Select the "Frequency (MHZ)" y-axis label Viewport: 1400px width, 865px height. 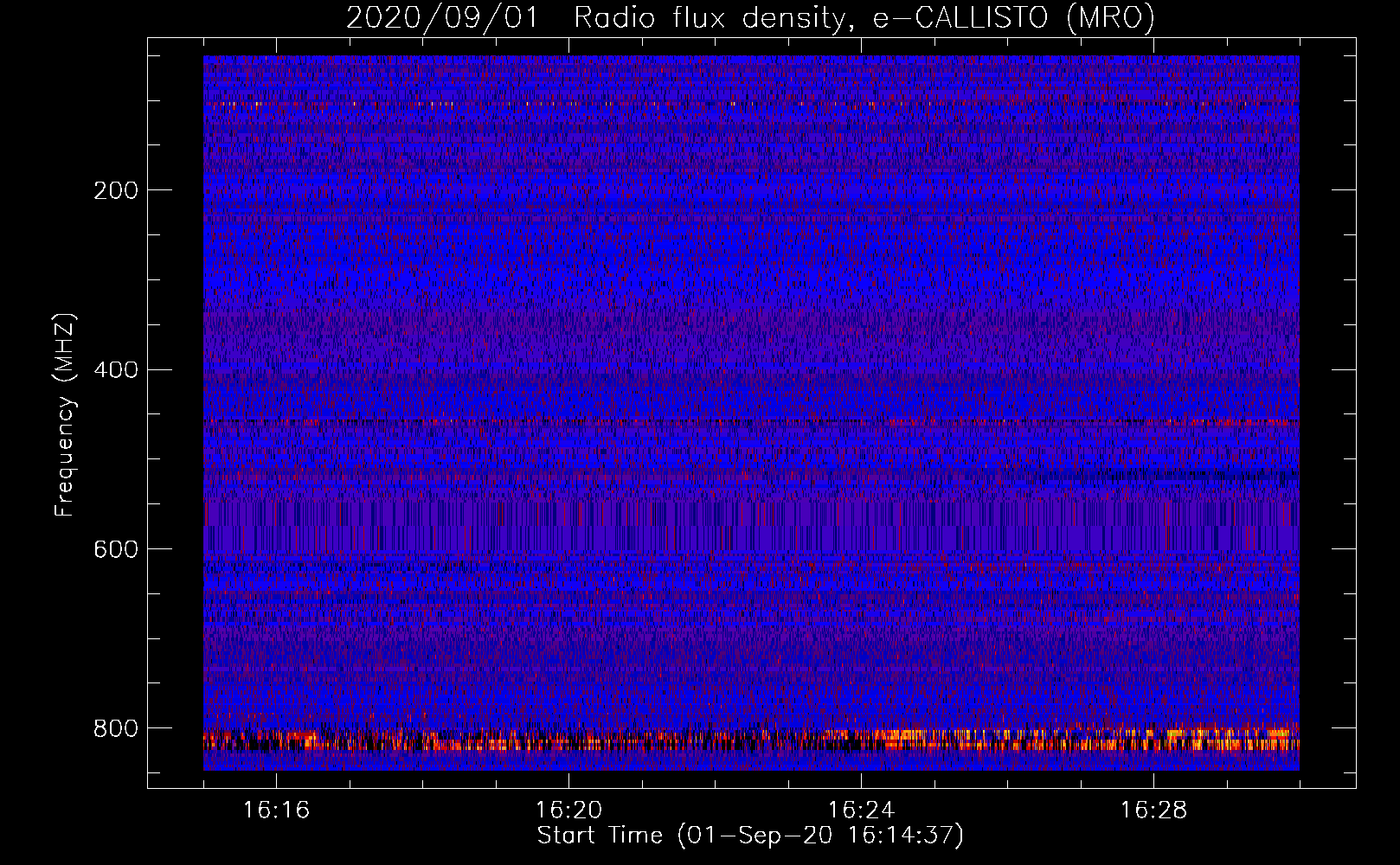(x=65, y=415)
